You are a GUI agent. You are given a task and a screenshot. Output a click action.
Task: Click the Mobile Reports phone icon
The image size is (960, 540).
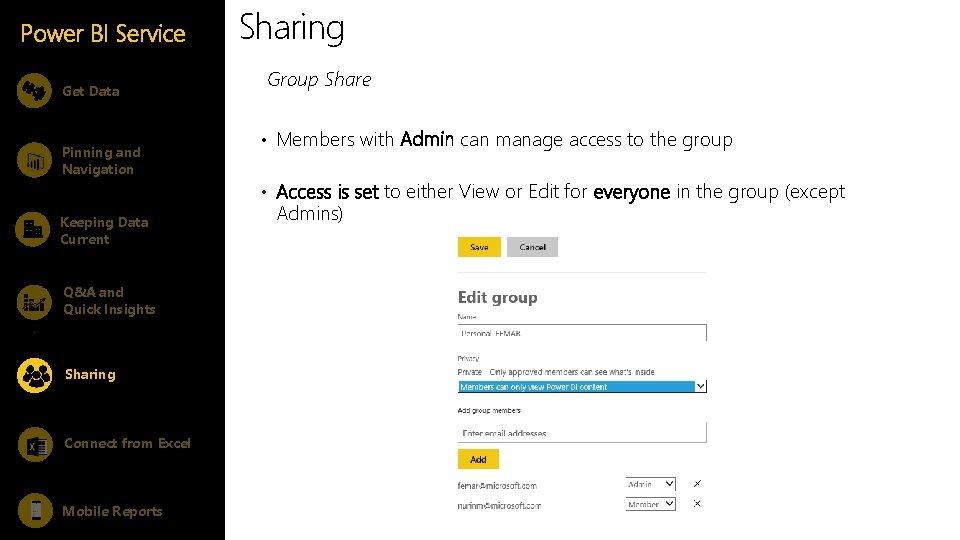[x=35, y=510]
